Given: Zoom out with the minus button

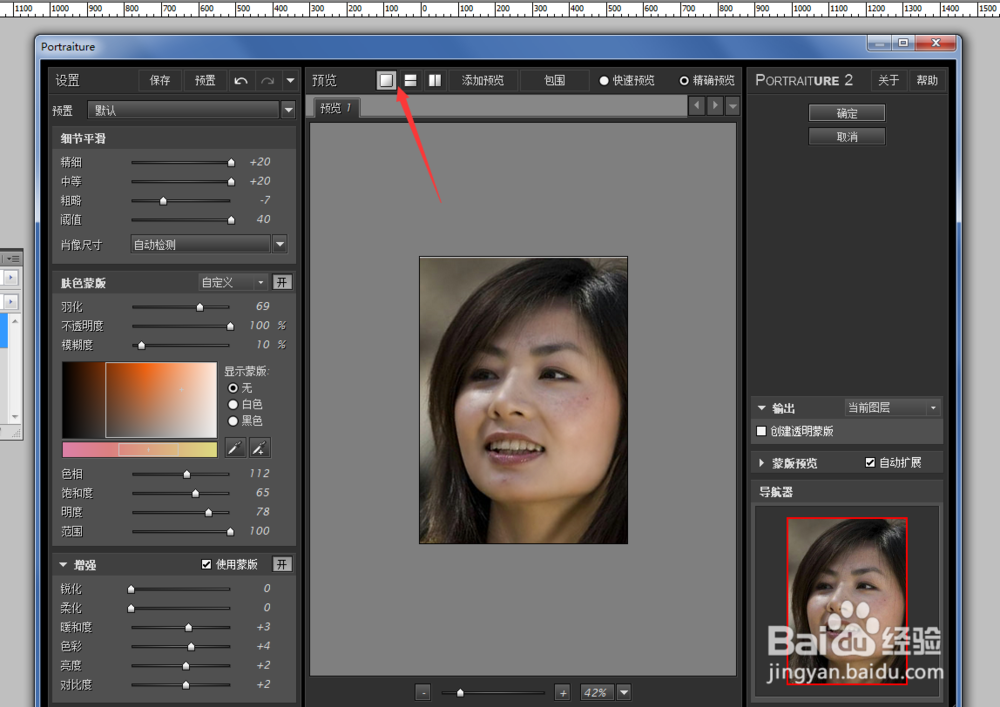Looking at the screenshot, I should coord(423,692).
